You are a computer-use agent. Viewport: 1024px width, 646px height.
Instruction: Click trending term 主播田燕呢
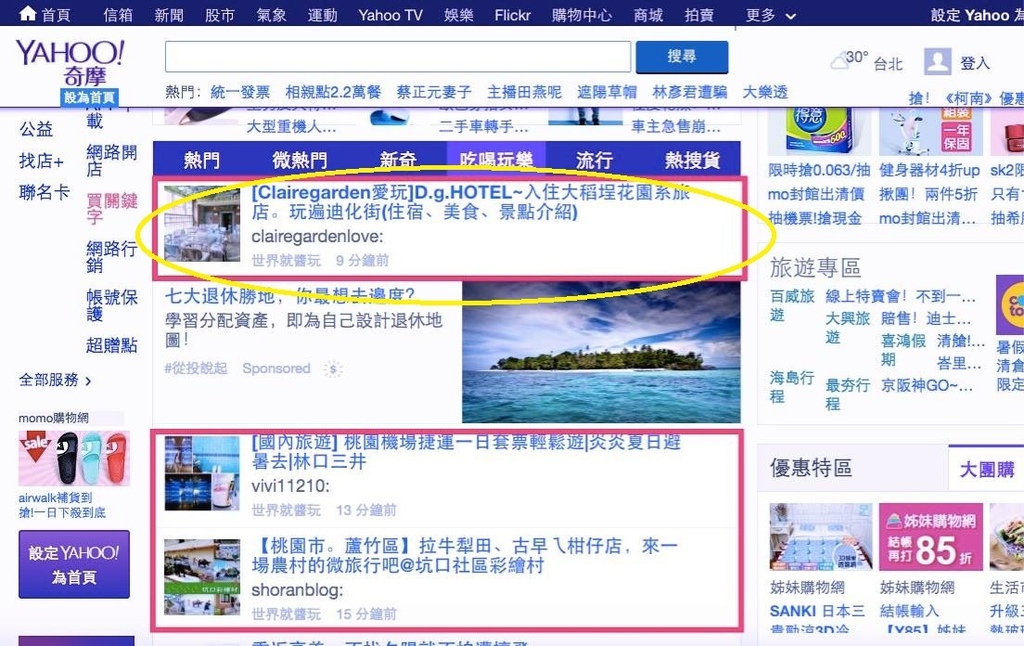tap(524, 92)
